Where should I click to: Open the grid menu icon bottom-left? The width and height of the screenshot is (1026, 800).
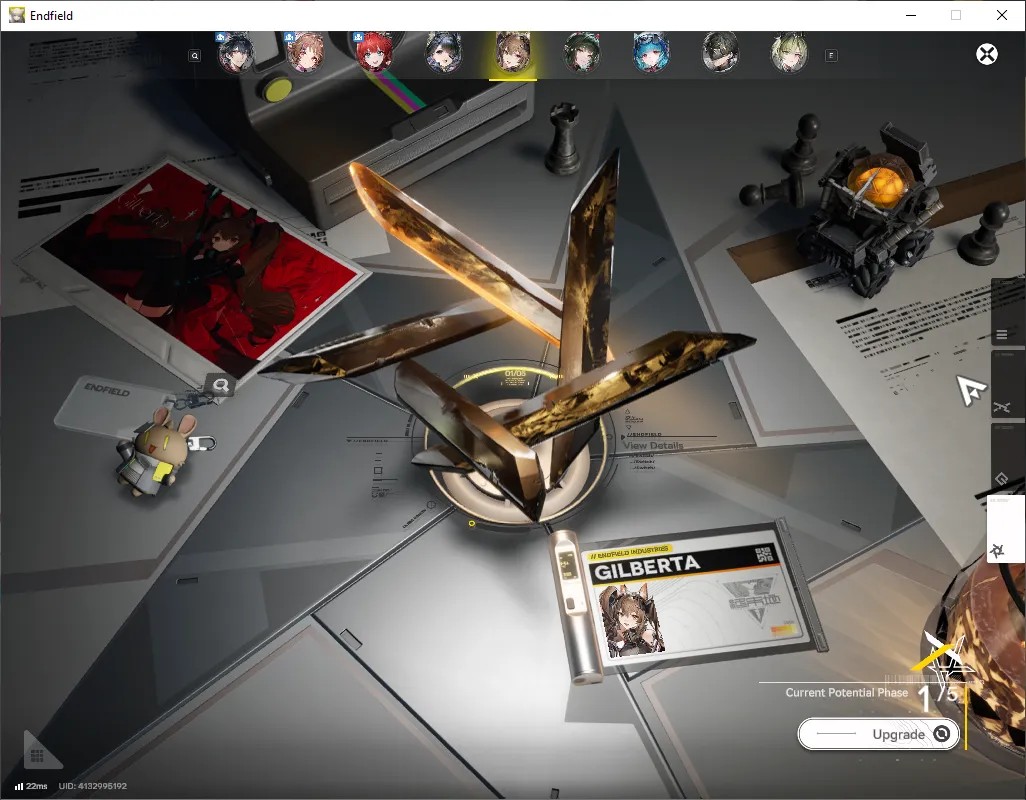37,756
